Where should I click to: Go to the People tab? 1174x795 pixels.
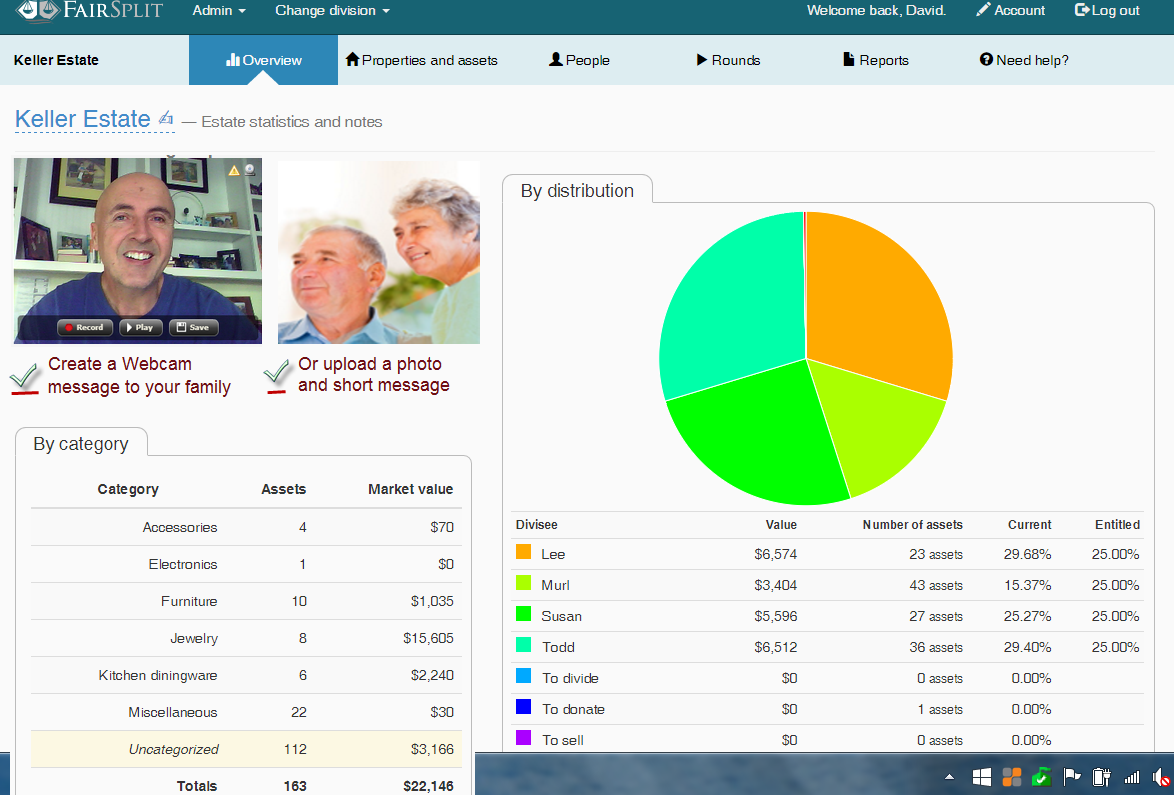coord(580,60)
